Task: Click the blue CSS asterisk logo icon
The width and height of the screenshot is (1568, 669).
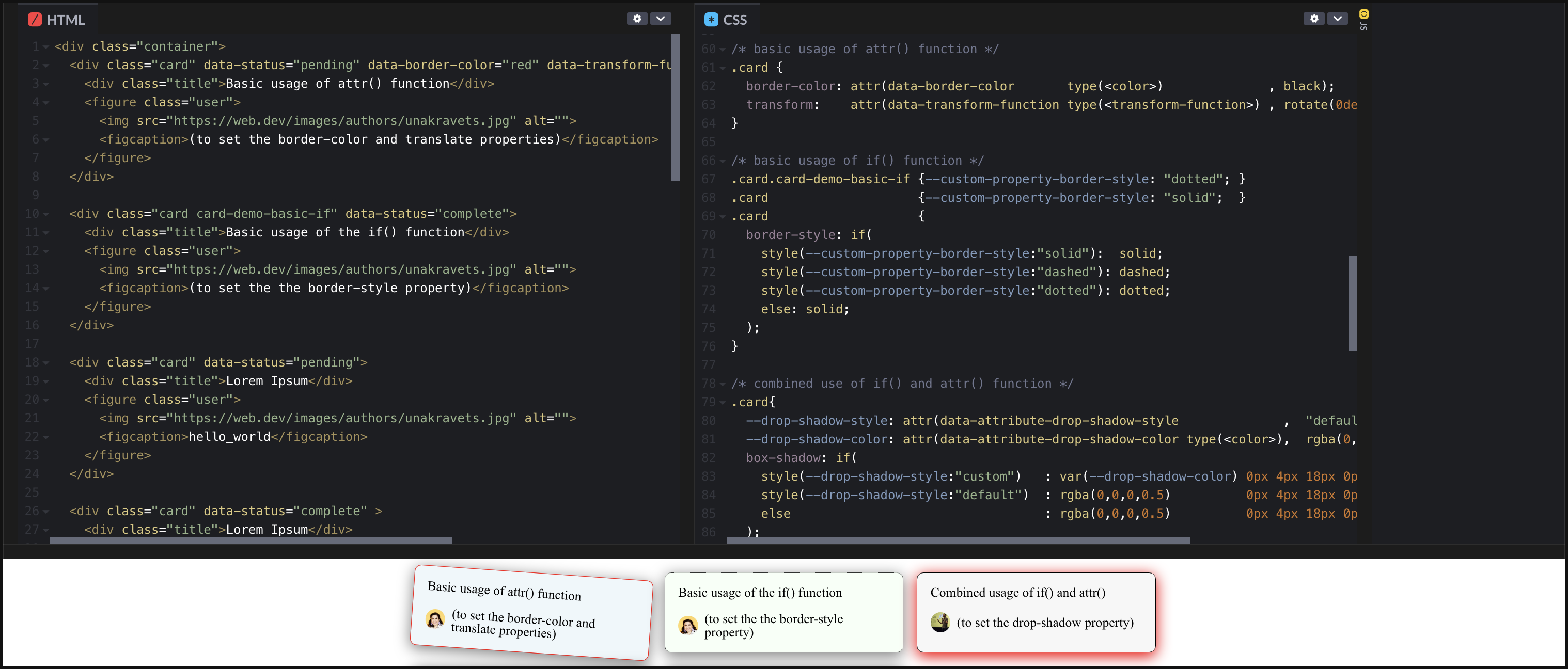Action: [711, 20]
